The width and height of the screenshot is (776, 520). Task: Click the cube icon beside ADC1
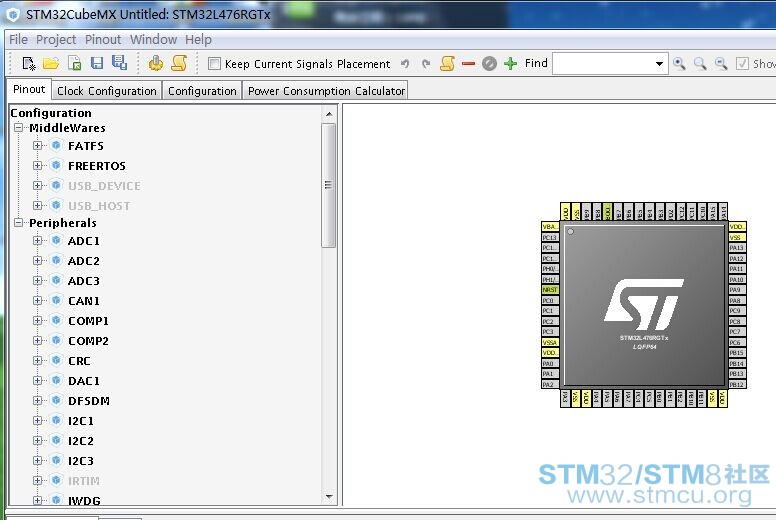(x=56, y=240)
